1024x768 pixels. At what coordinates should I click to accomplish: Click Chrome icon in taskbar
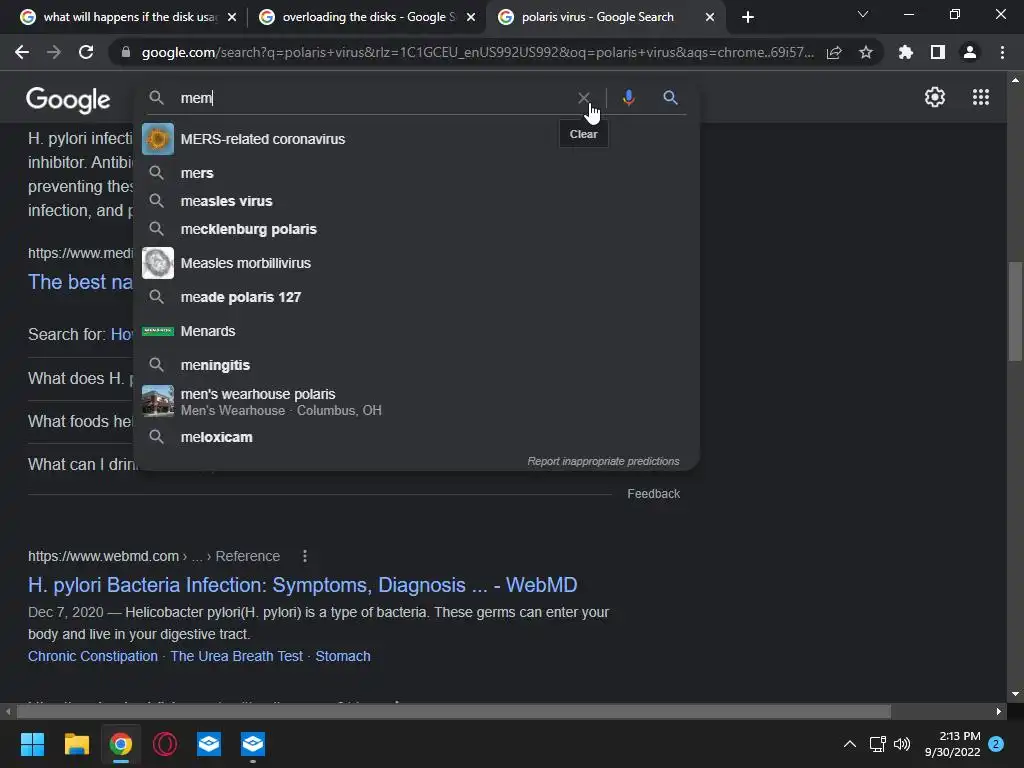pos(121,744)
